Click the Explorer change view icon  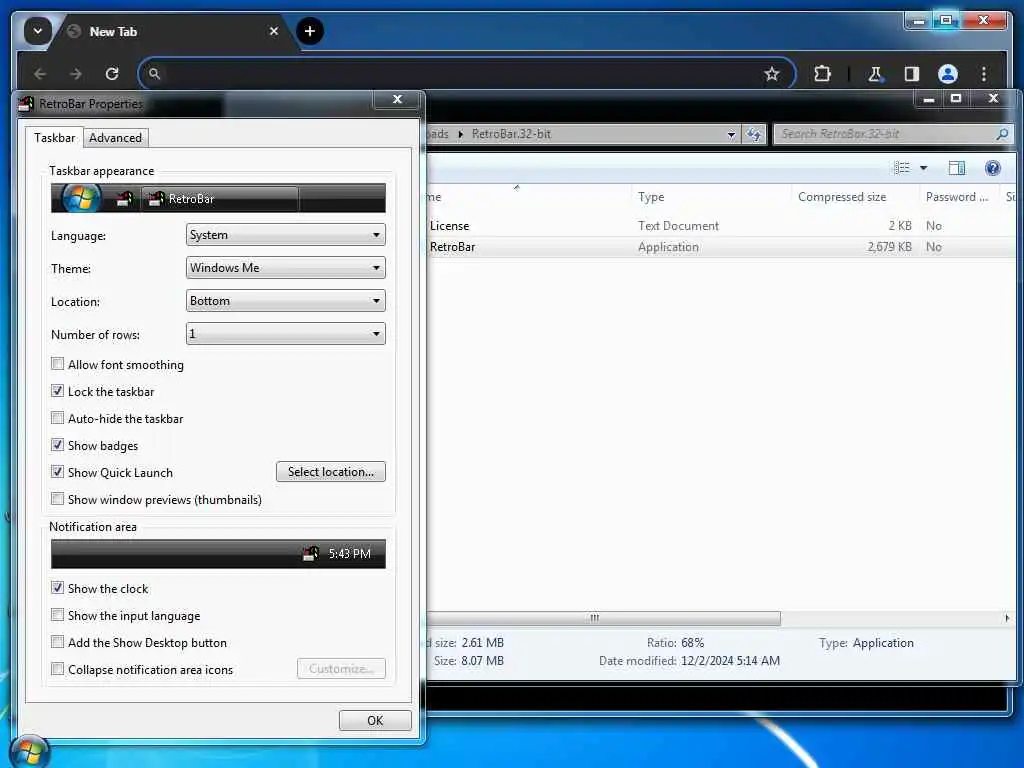coord(902,168)
